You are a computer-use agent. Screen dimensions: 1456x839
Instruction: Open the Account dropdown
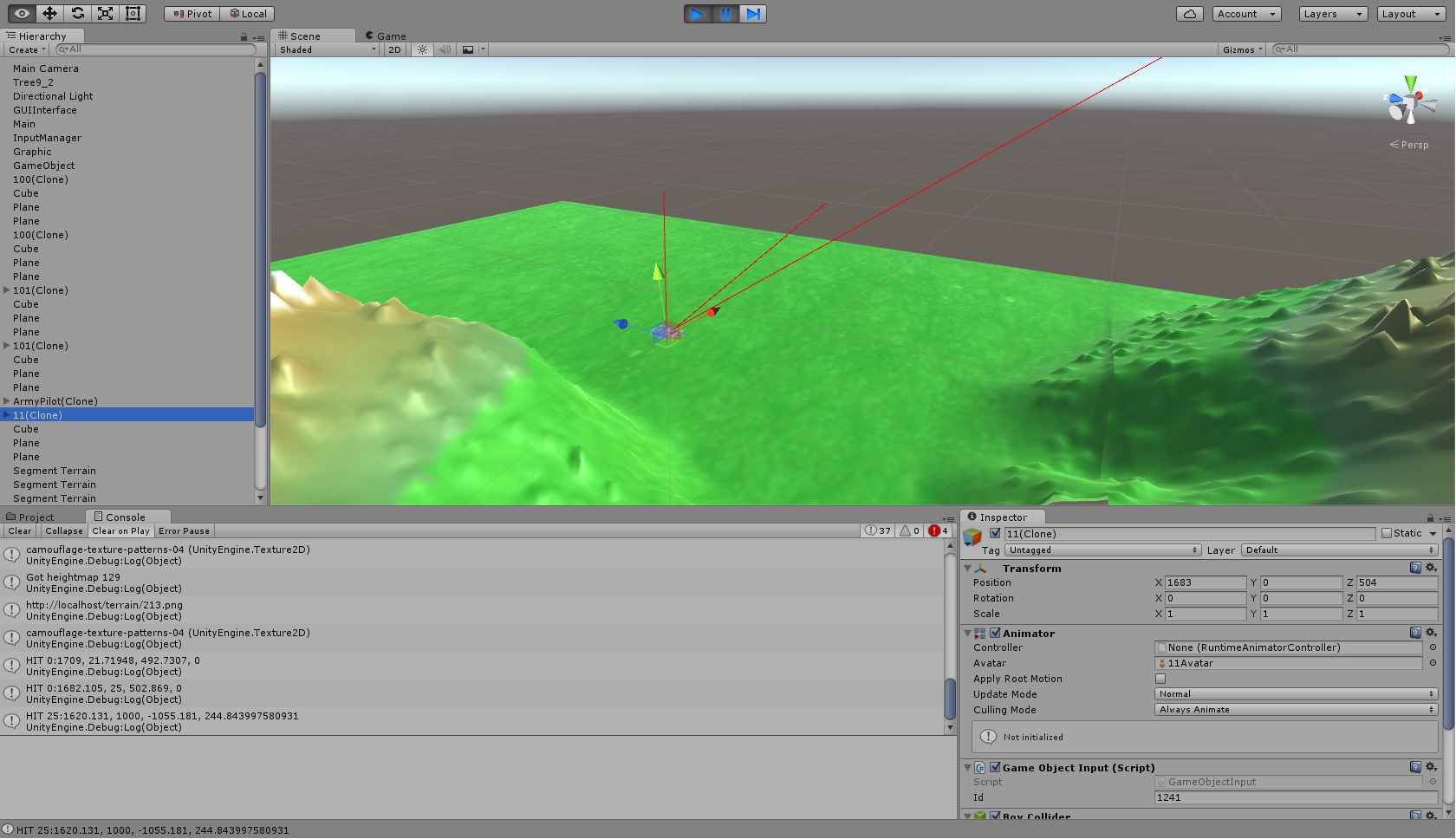coord(1246,14)
